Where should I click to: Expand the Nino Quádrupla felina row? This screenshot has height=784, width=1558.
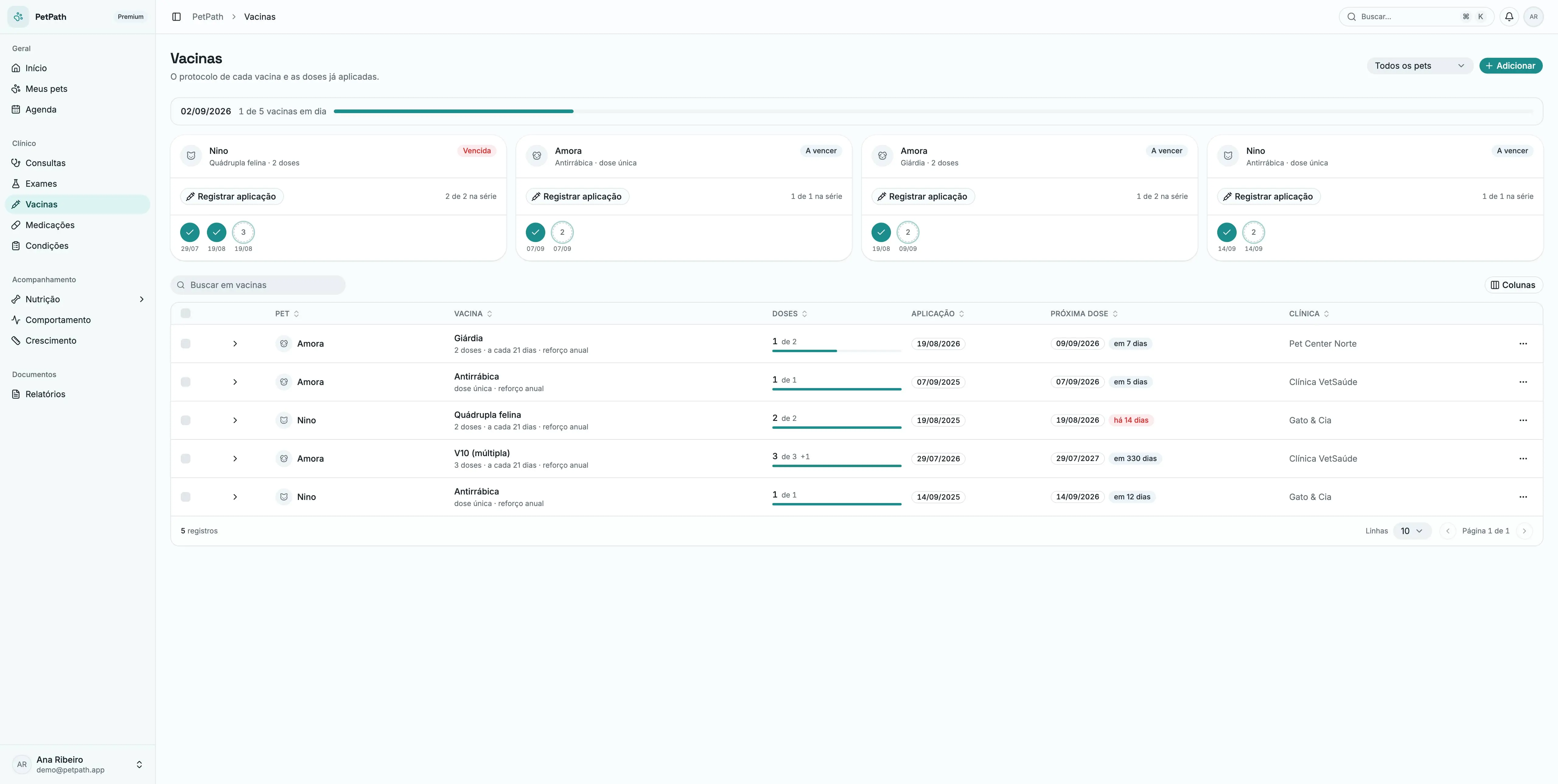[x=235, y=421]
